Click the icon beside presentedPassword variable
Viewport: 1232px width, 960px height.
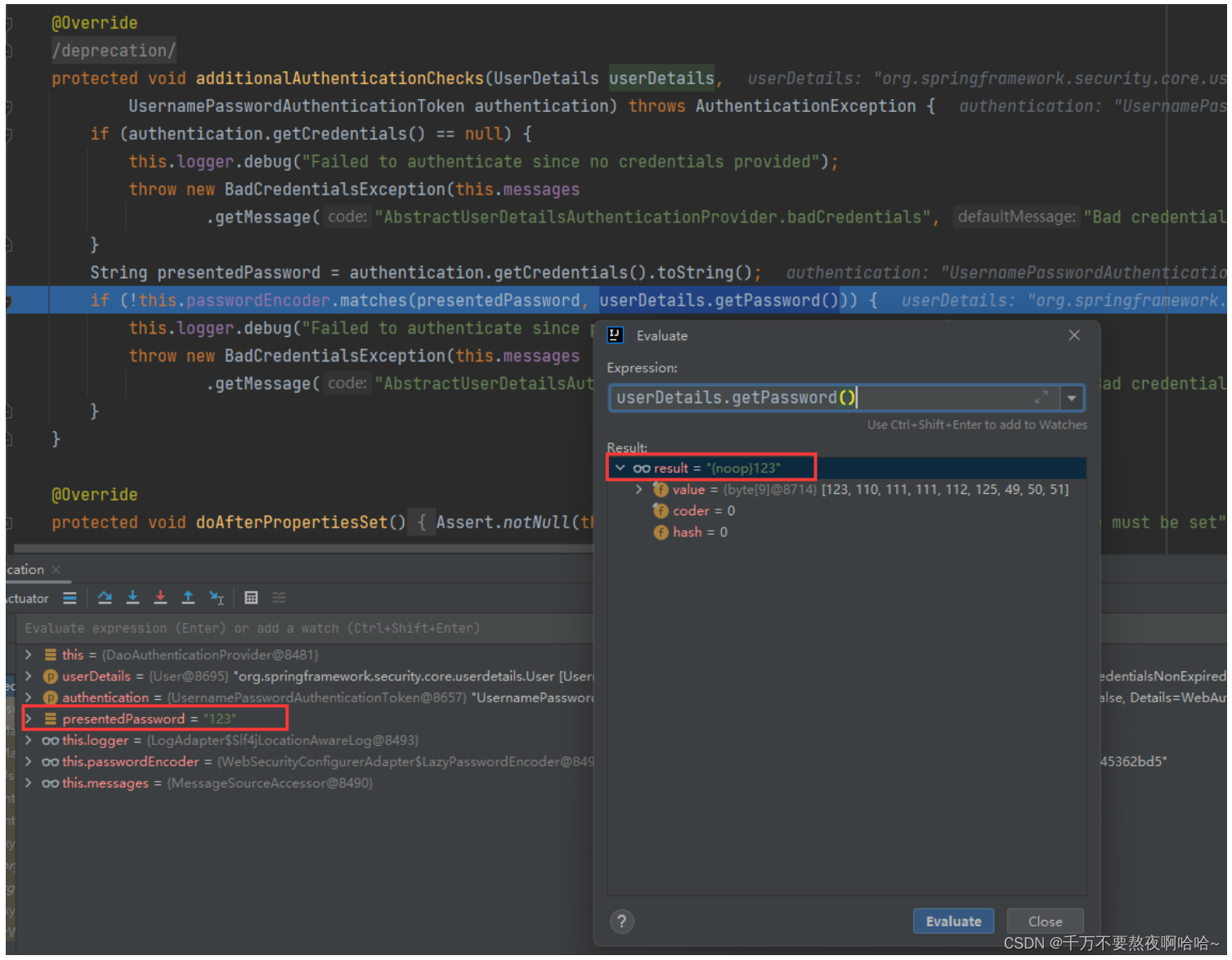[x=50, y=719]
